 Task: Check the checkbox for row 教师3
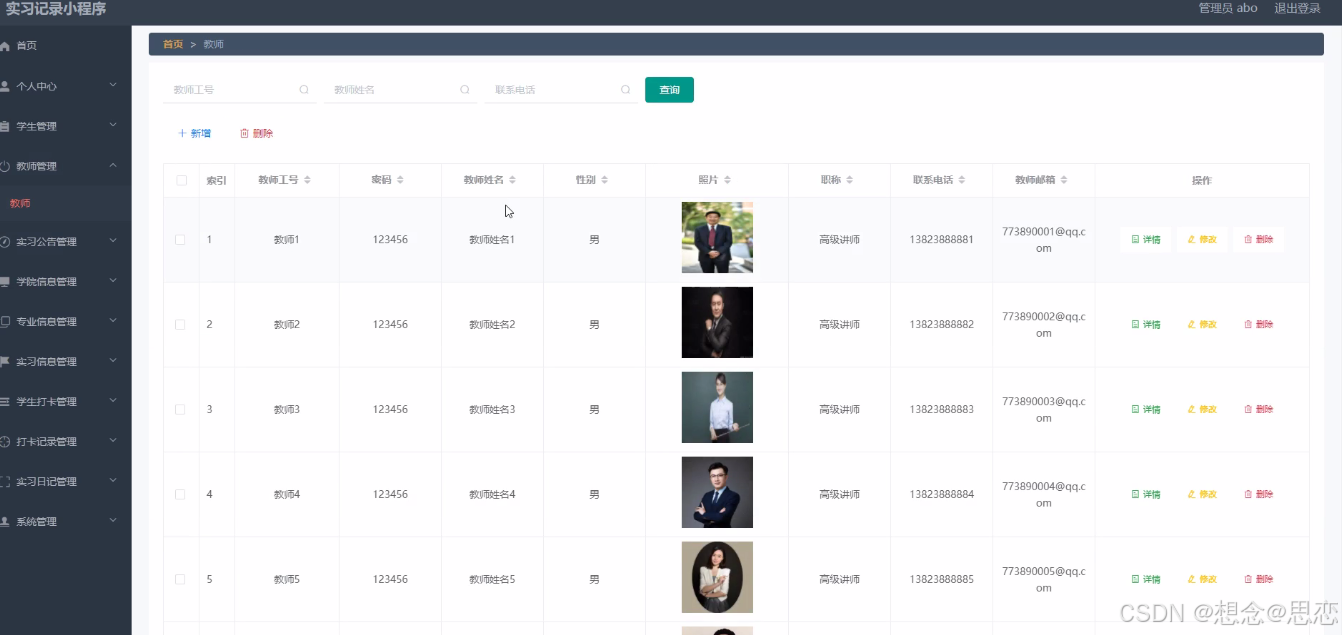pos(180,410)
